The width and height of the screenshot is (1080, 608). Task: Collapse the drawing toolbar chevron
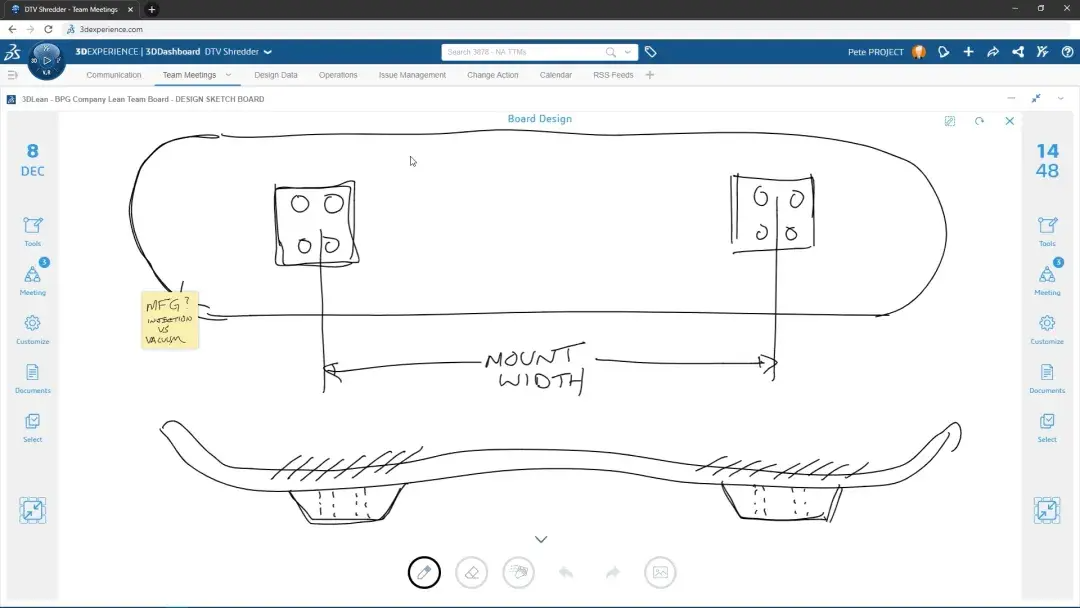tap(541, 539)
